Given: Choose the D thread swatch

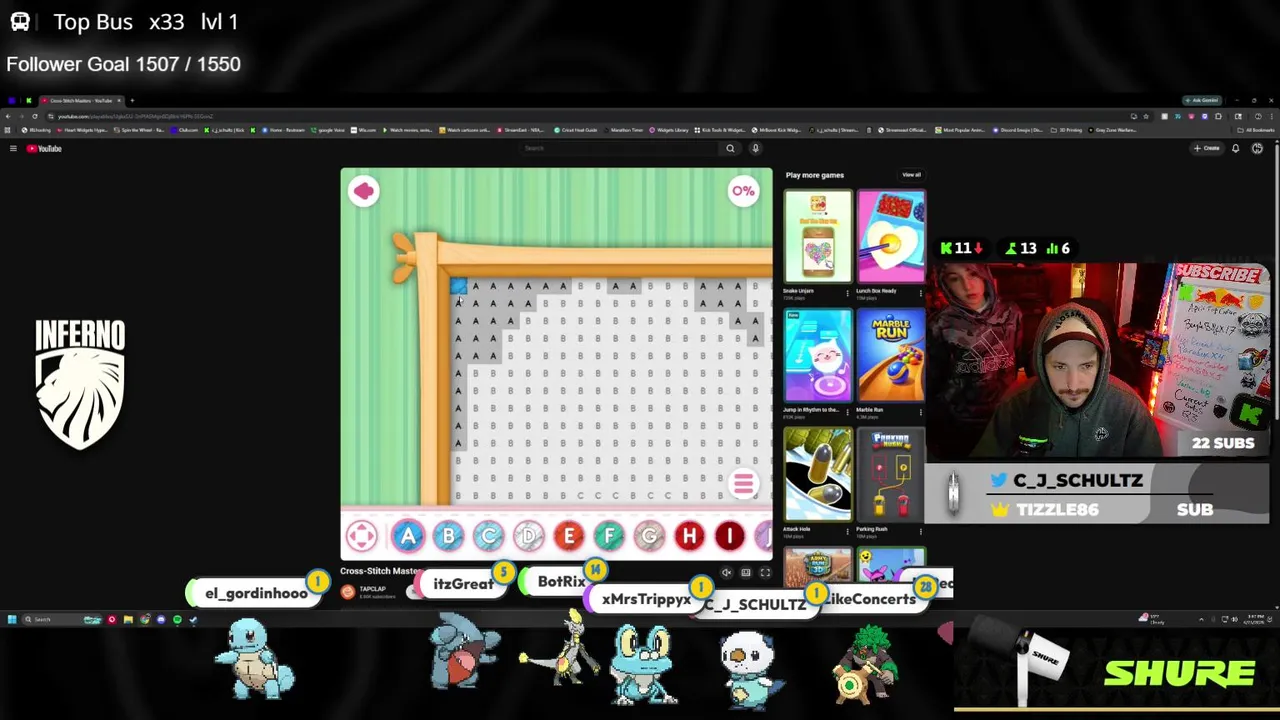Looking at the screenshot, I should click(x=528, y=537).
